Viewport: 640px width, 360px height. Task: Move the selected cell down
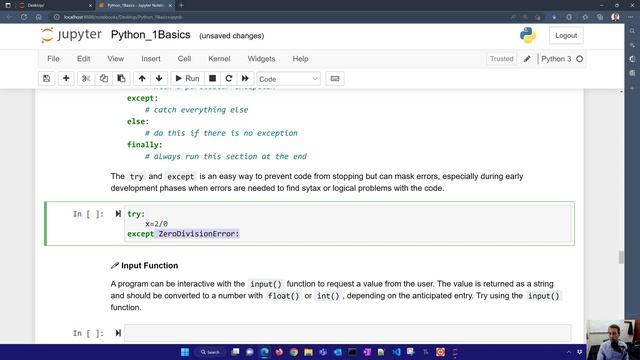(159, 78)
